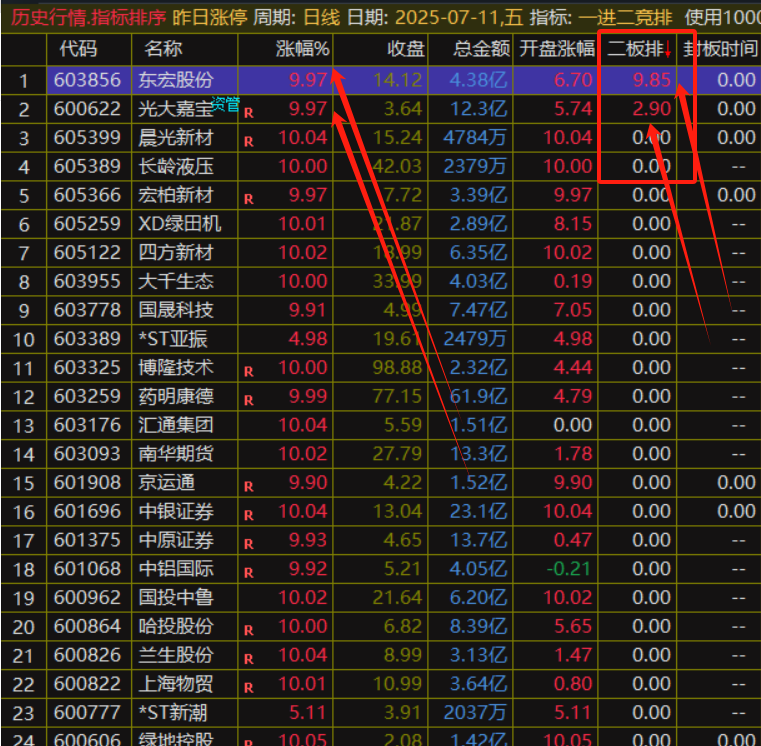Click the R marker beside 光大嘉宝
This screenshot has height=746, width=761.
(248, 113)
